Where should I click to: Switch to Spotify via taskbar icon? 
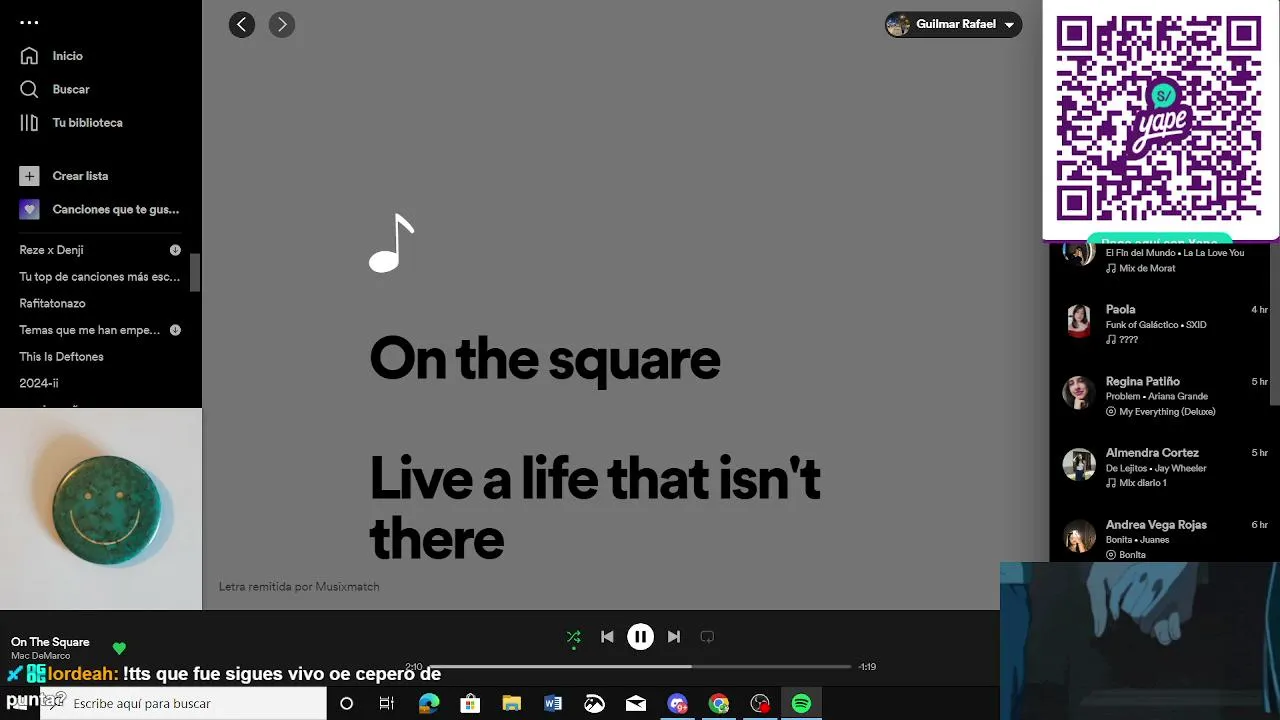(x=801, y=703)
